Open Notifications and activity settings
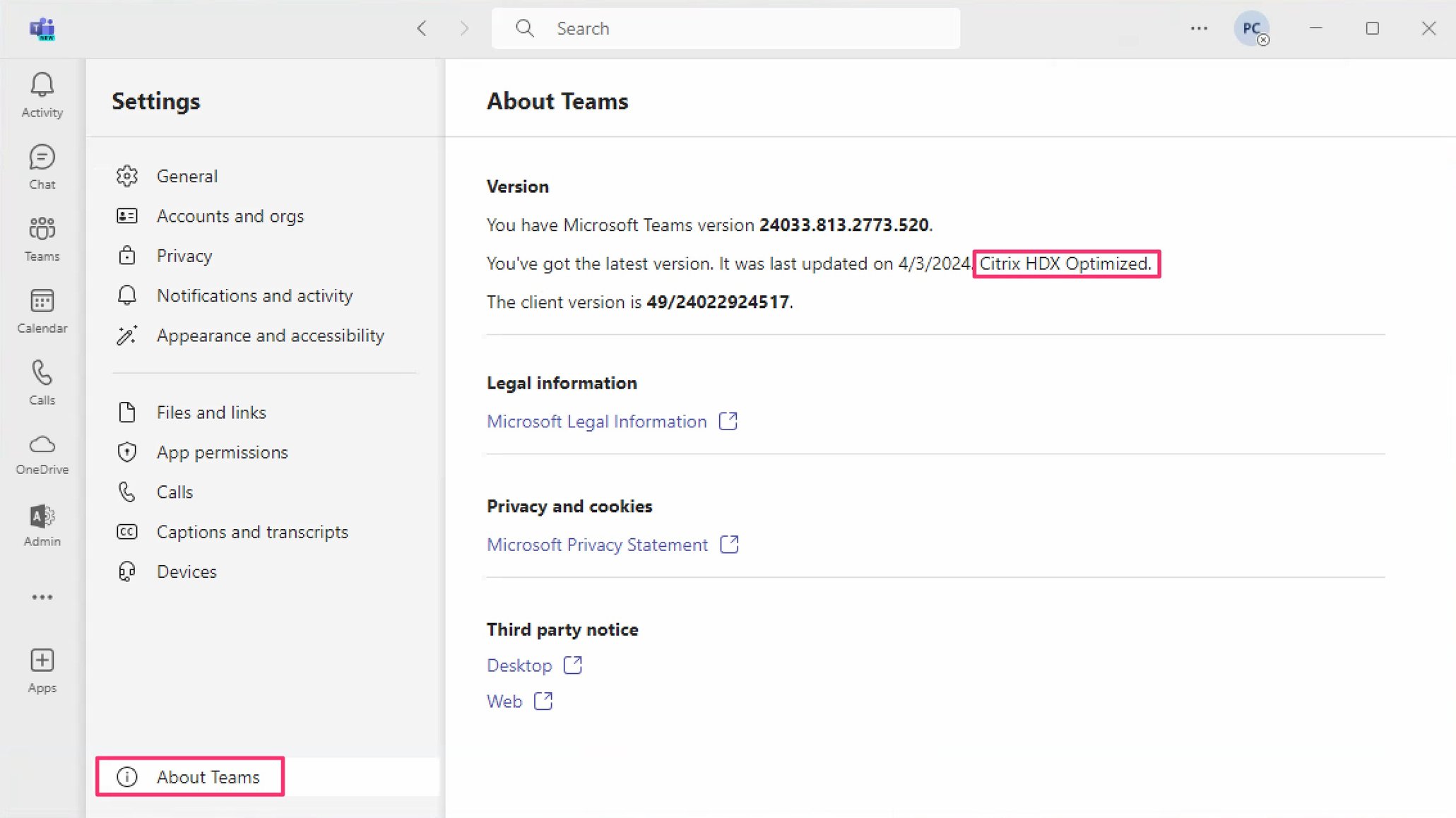The height and width of the screenshot is (818, 1456). [x=254, y=295]
